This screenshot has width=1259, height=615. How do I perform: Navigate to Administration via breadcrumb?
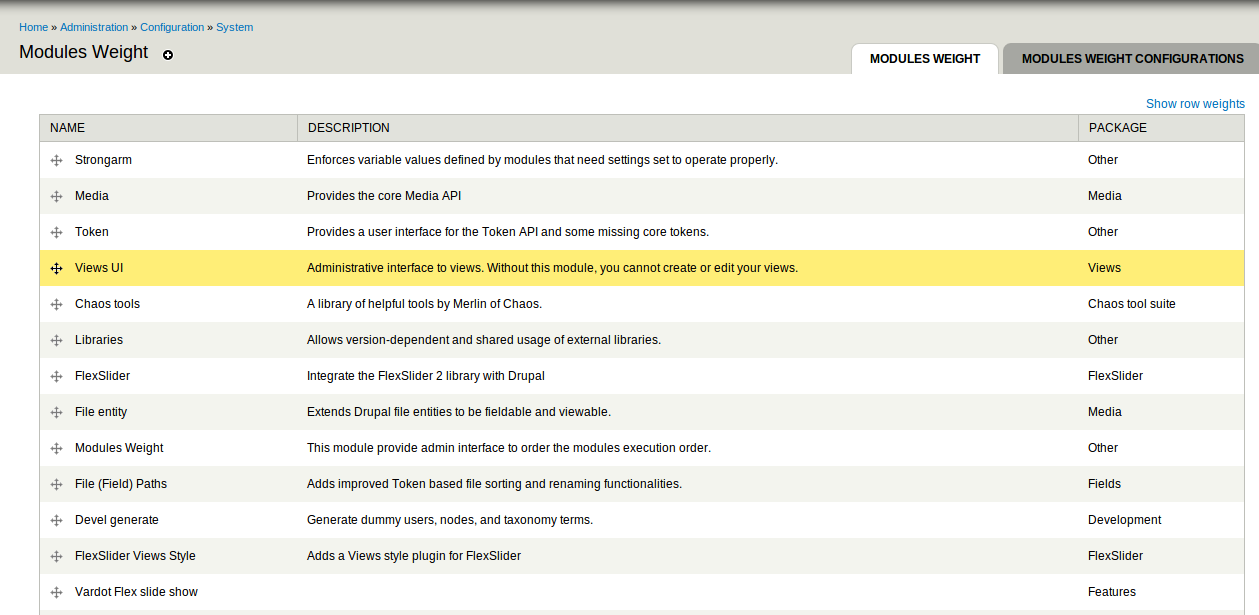click(x=94, y=27)
